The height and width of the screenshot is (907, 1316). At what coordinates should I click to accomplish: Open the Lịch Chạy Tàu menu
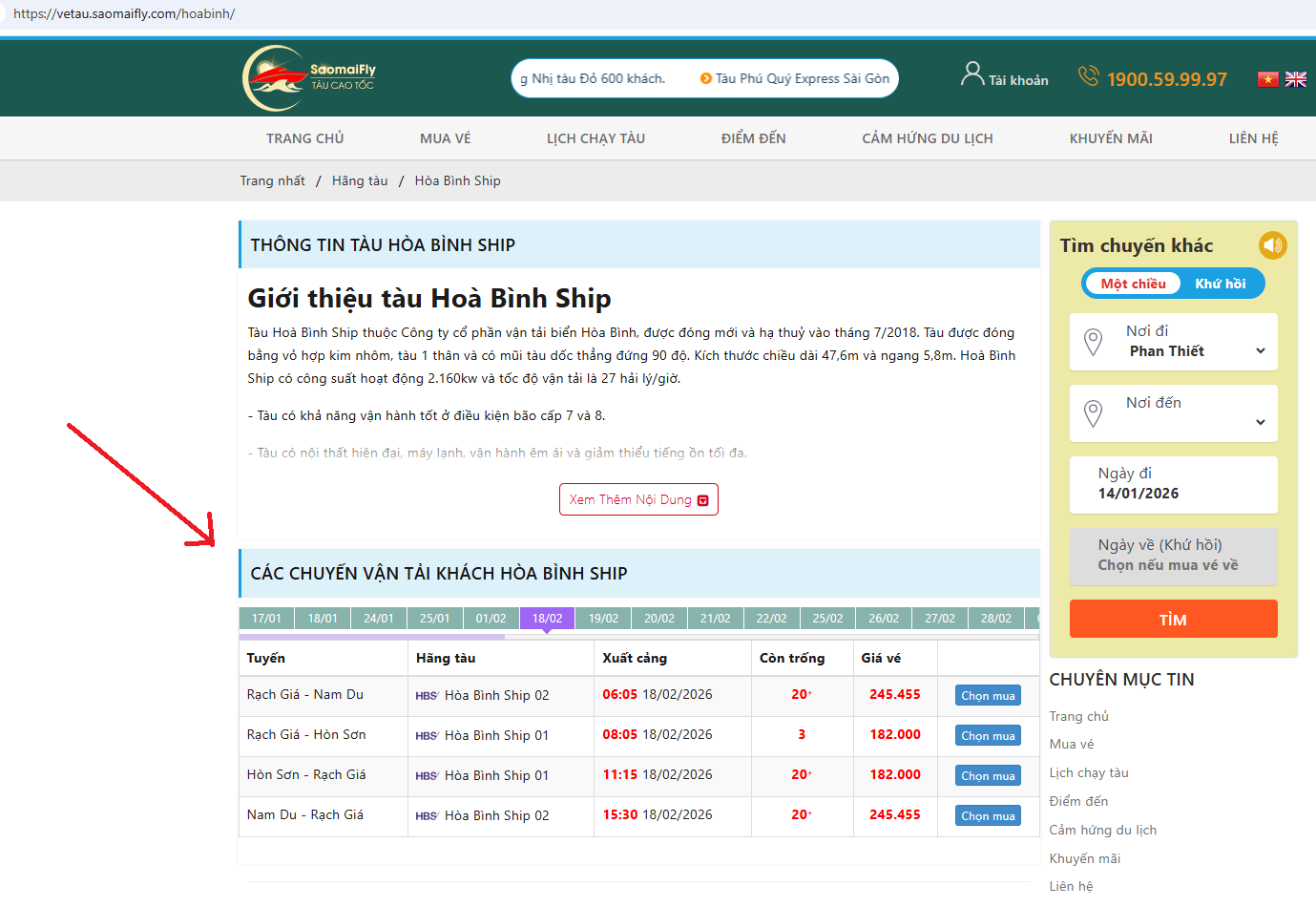click(595, 138)
